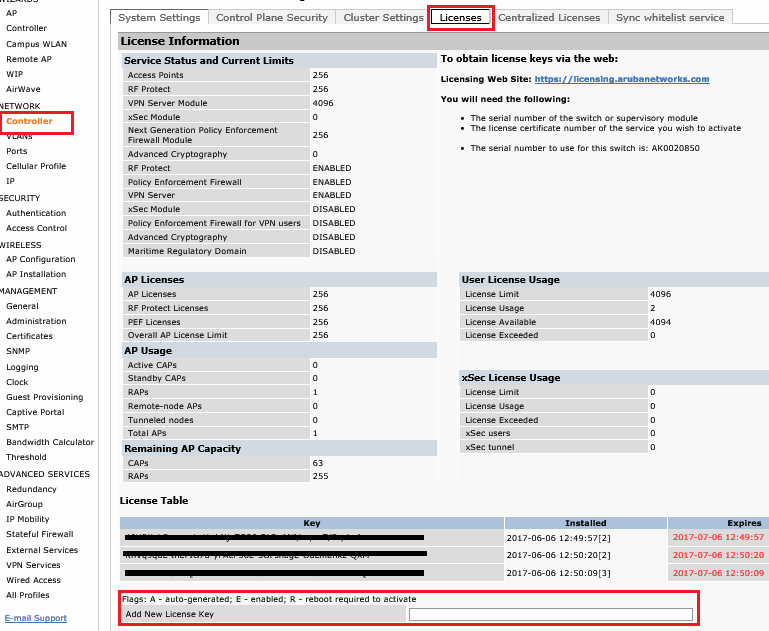Image resolution: width=769 pixels, height=631 pixels.
Task: Open the Controller wizard under Wizards
Action: [26, 28]
